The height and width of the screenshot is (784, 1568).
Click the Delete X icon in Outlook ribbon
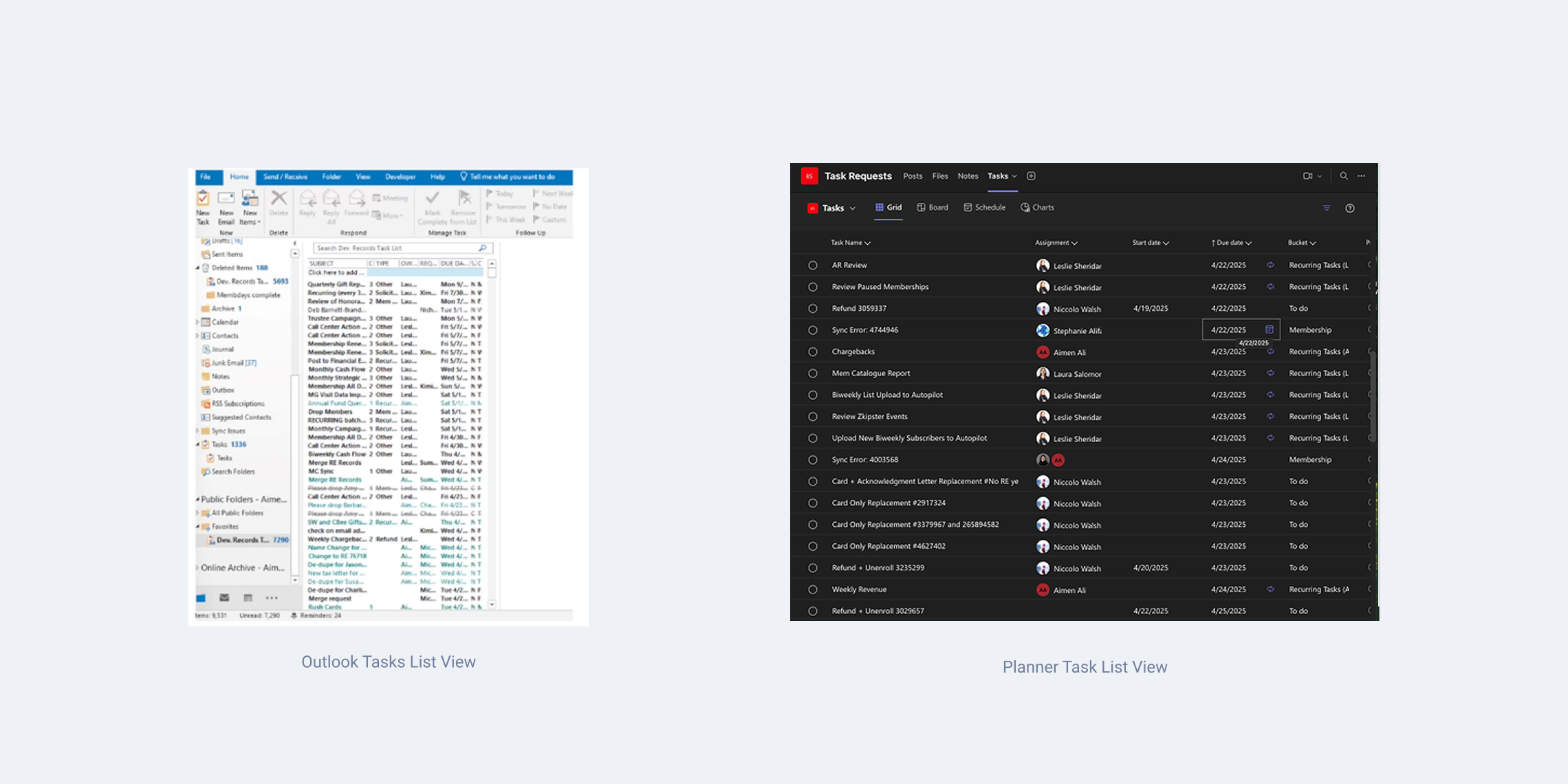point(279,199)
